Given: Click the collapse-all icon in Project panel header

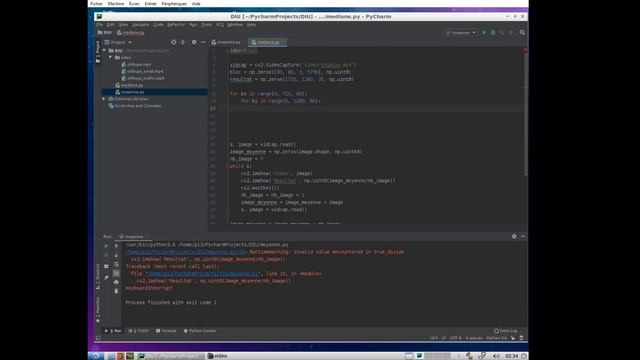Looking at the screenshot, I should (183, 42).
